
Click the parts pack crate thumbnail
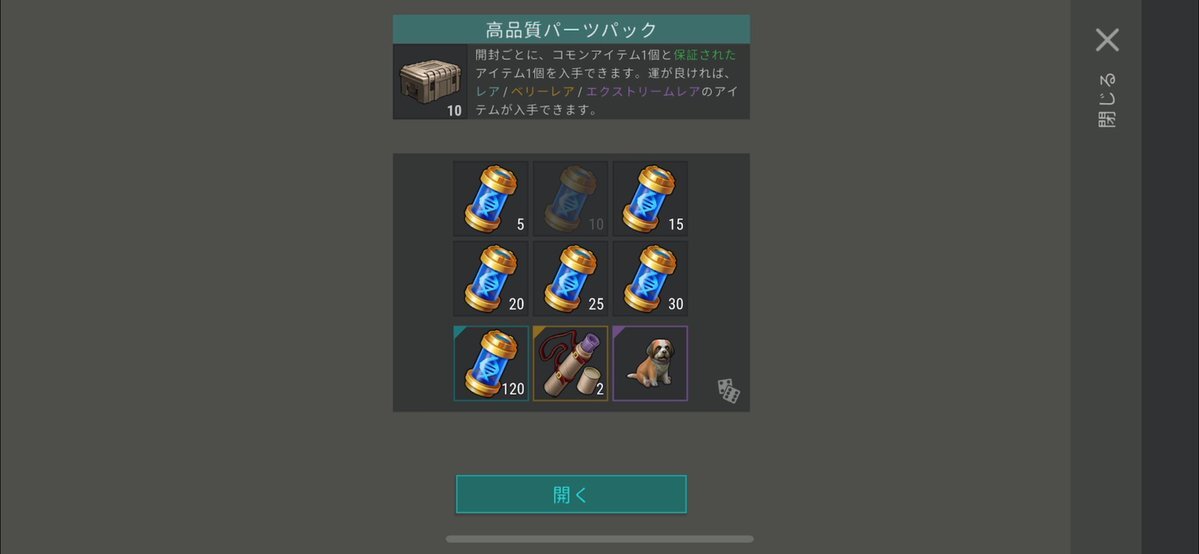point(430,81)
